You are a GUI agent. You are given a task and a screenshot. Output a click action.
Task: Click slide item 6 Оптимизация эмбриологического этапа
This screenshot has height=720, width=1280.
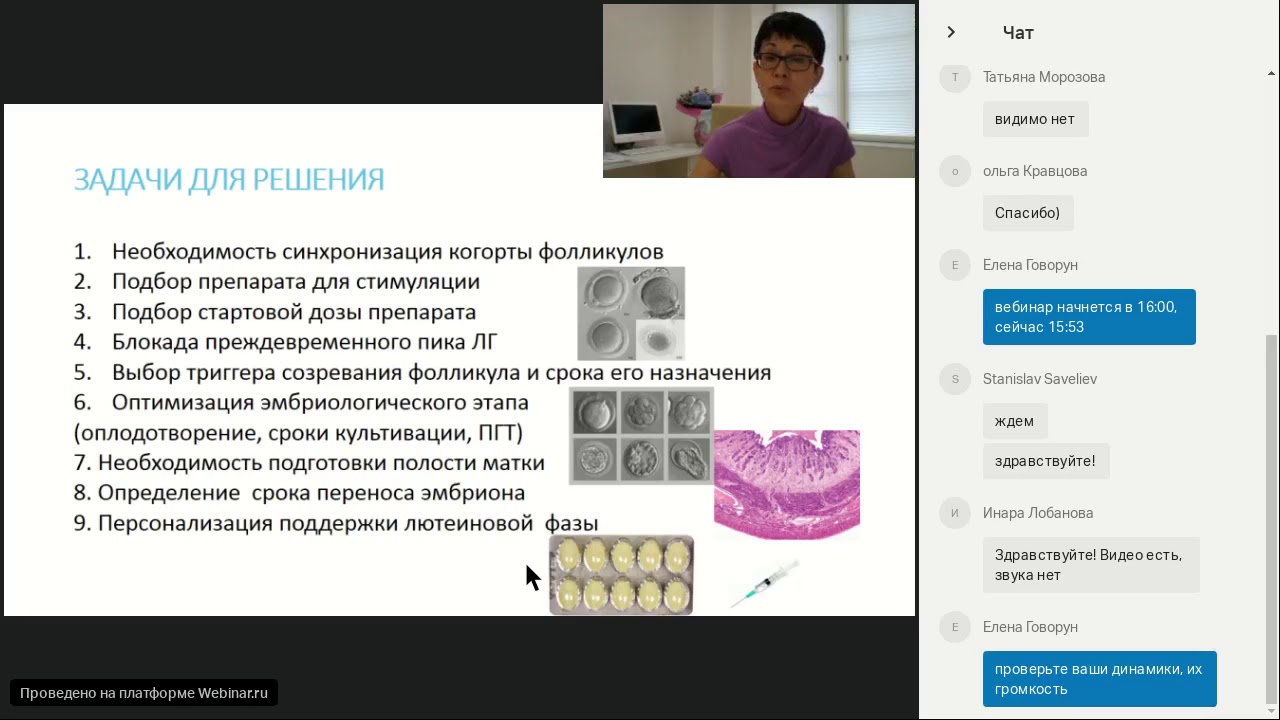301,417
